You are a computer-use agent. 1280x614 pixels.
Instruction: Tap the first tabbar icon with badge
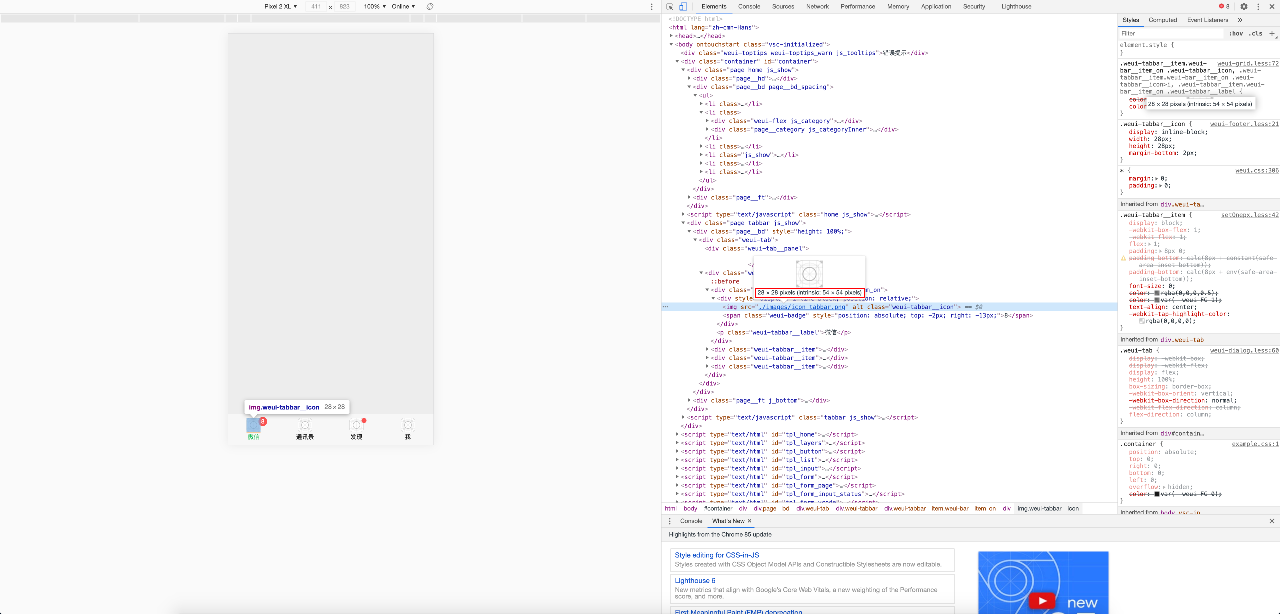click(x=254, y=425)
